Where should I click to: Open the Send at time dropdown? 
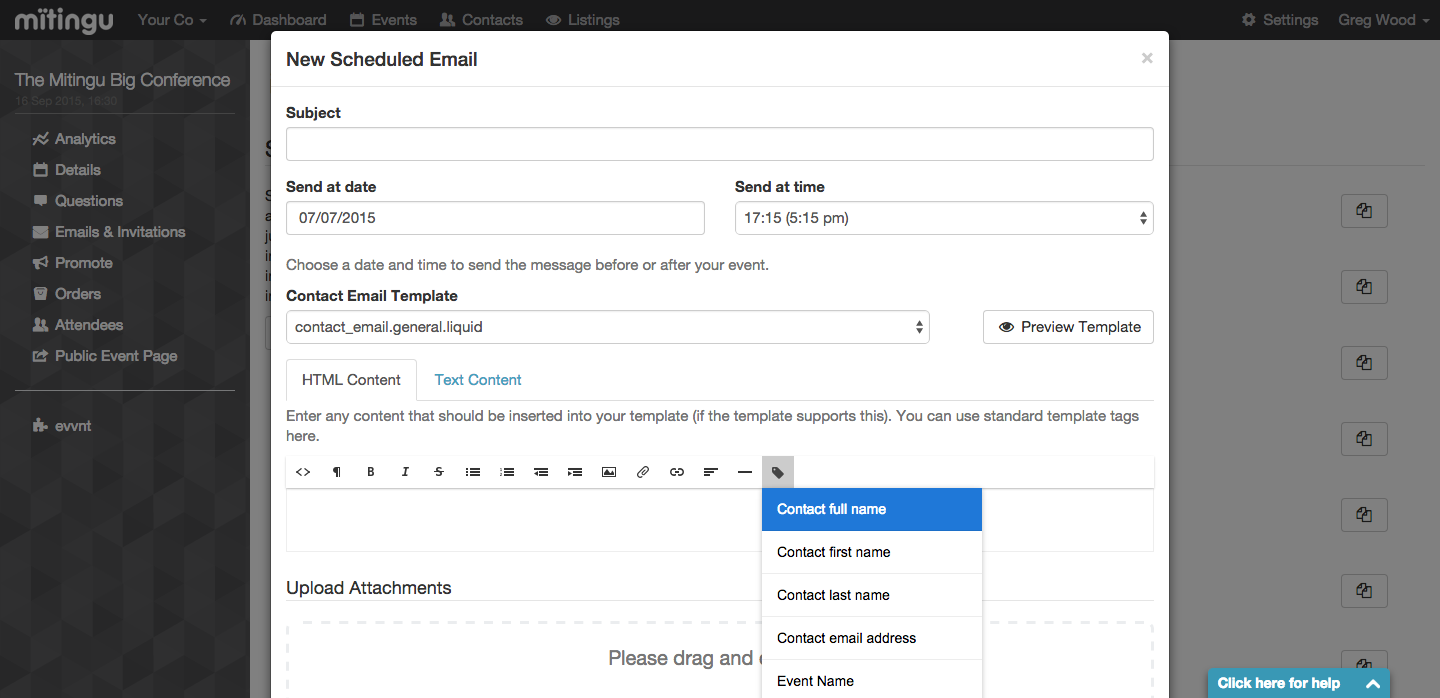[x=944, y=218]
